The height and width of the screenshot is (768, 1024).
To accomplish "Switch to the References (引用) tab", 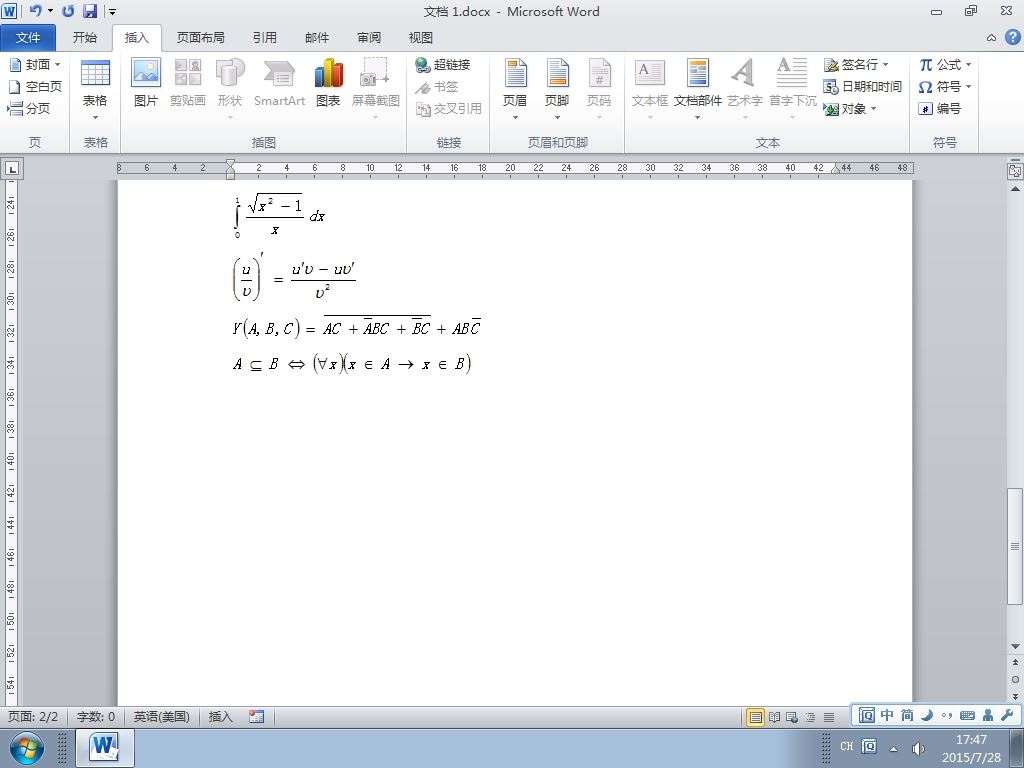I will 264,38.
